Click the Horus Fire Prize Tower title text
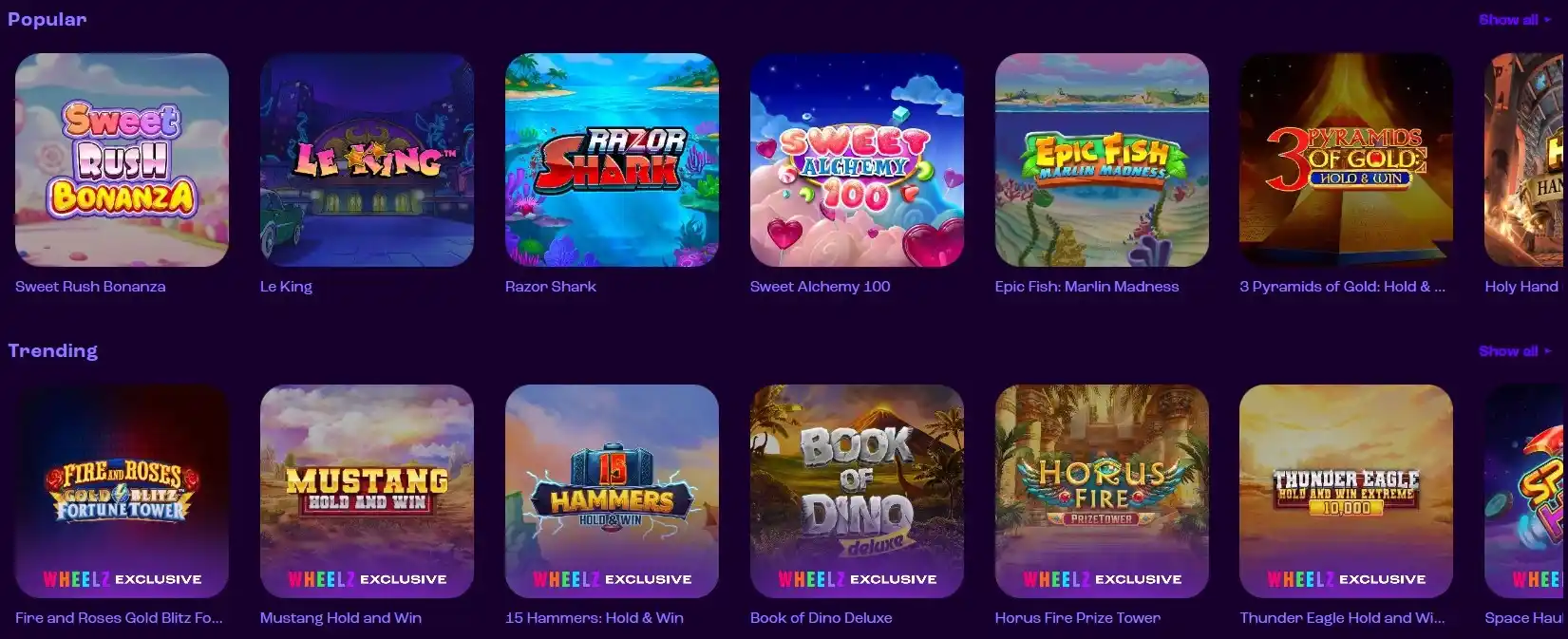Screen dimensions: 1568x639 pos(1078,618)
